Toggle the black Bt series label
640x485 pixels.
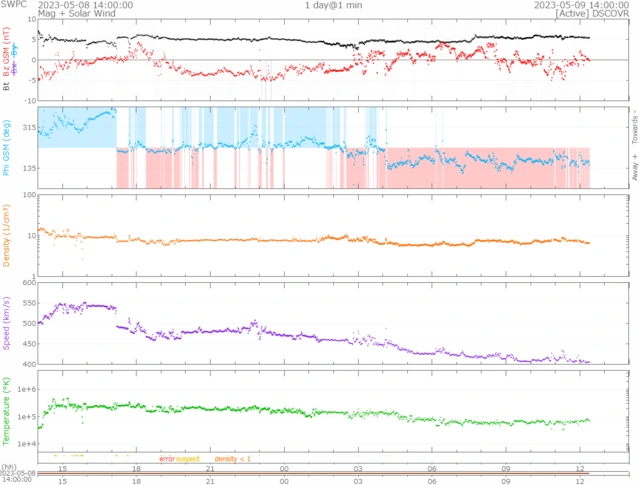point(7,86)
